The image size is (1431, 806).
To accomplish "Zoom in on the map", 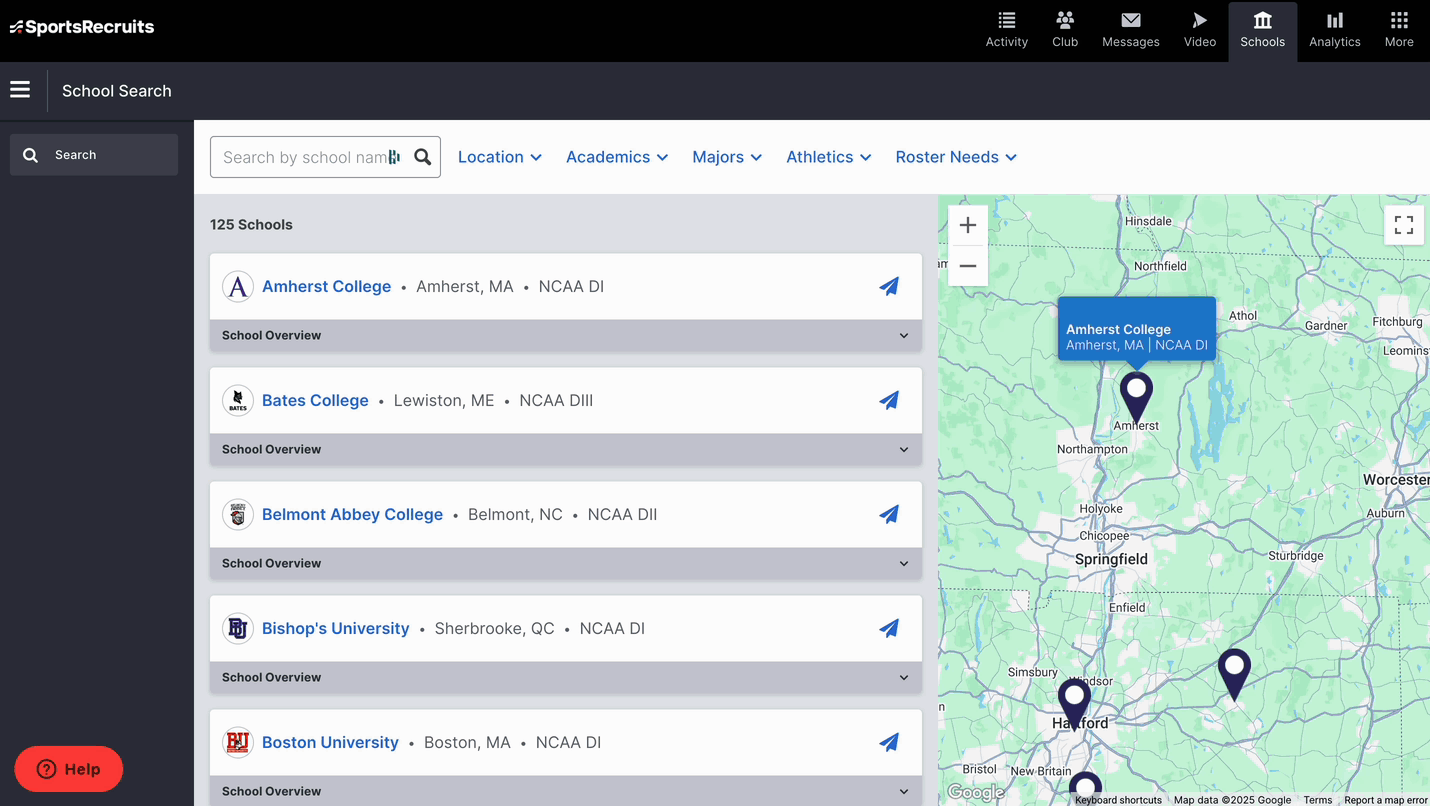I will (968, 225).
